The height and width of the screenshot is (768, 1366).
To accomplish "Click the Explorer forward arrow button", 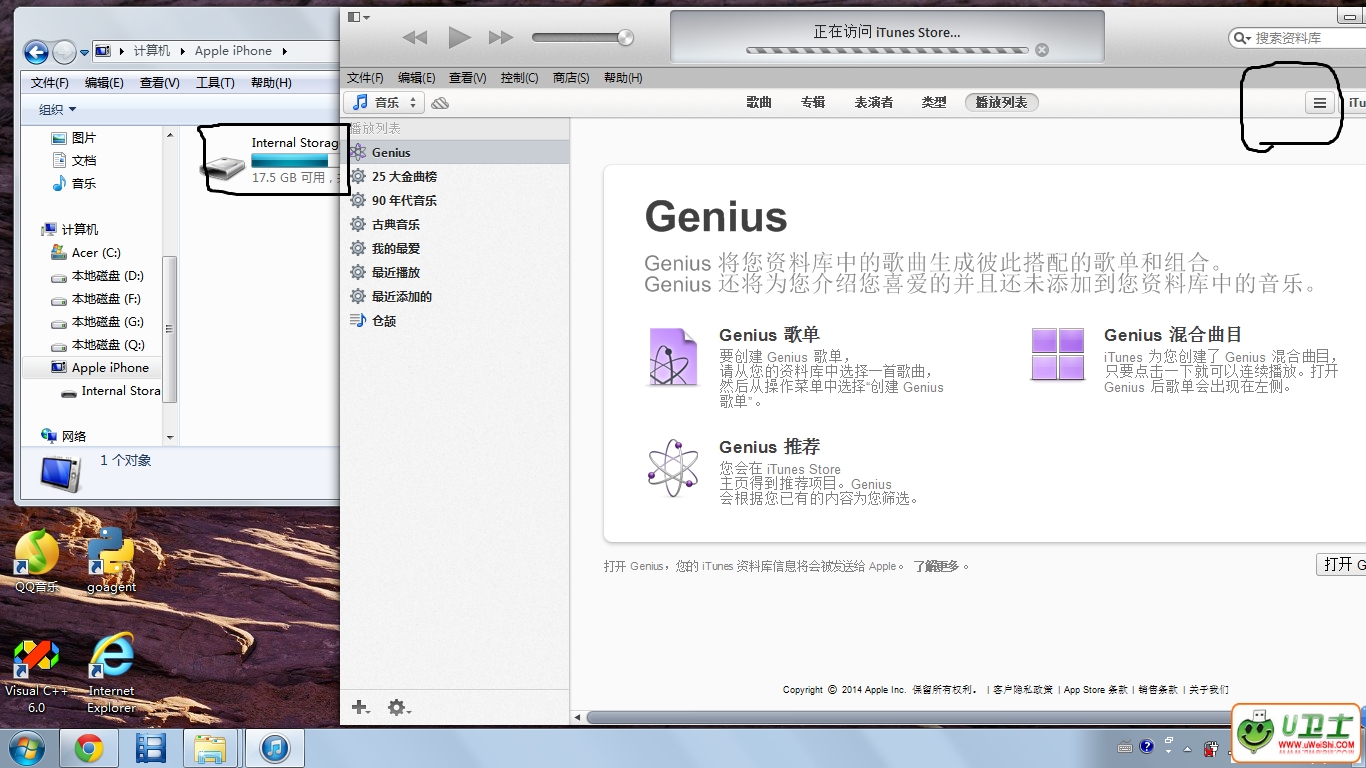I will pos(64,52).
